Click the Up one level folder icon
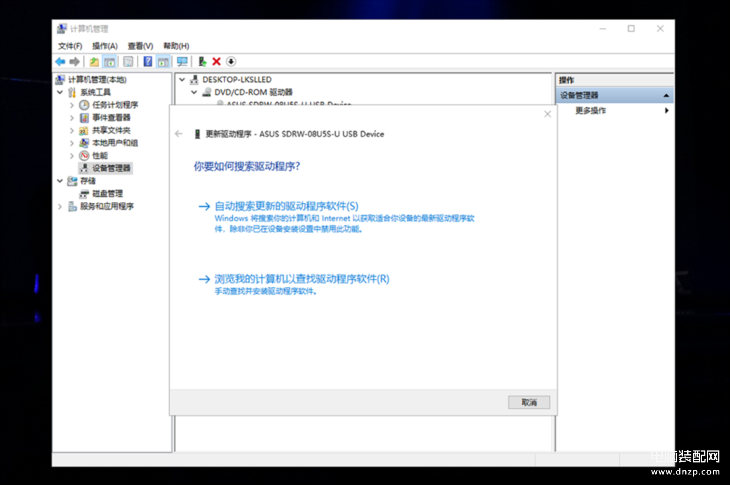 (94, 61)
